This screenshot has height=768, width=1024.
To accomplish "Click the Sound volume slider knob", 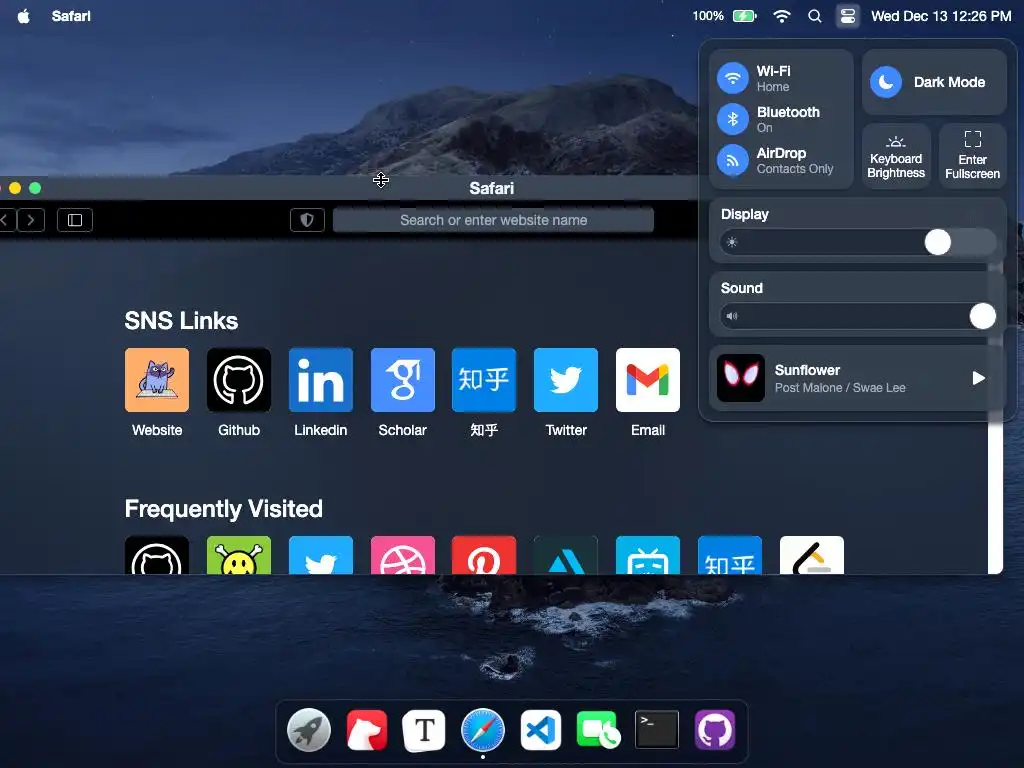I will point(982,316).
